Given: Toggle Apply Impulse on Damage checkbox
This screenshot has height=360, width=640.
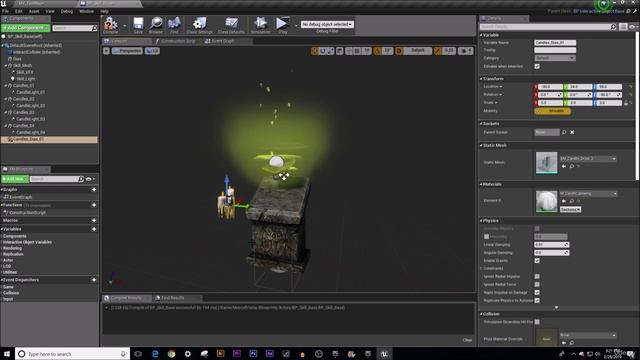Looking at the screenshot, I should coord(537,293).
